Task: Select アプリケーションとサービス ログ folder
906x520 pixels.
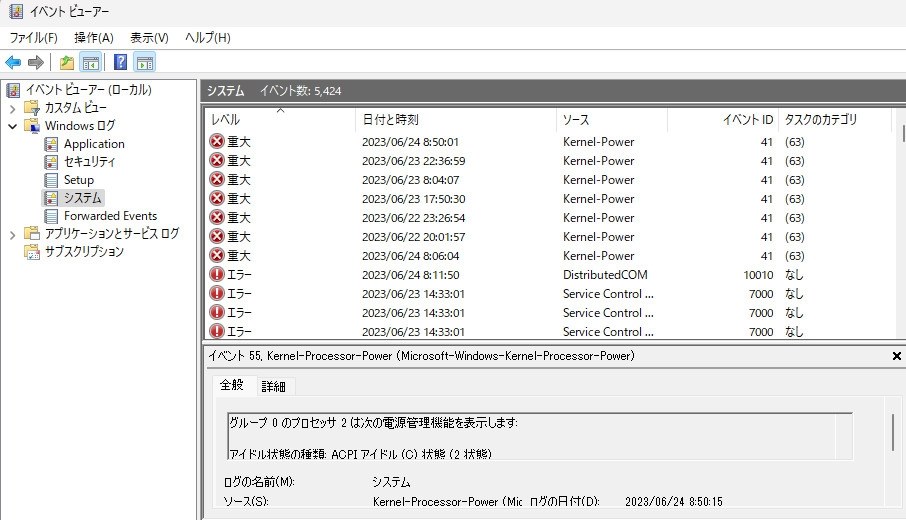Action: (112, 233)
